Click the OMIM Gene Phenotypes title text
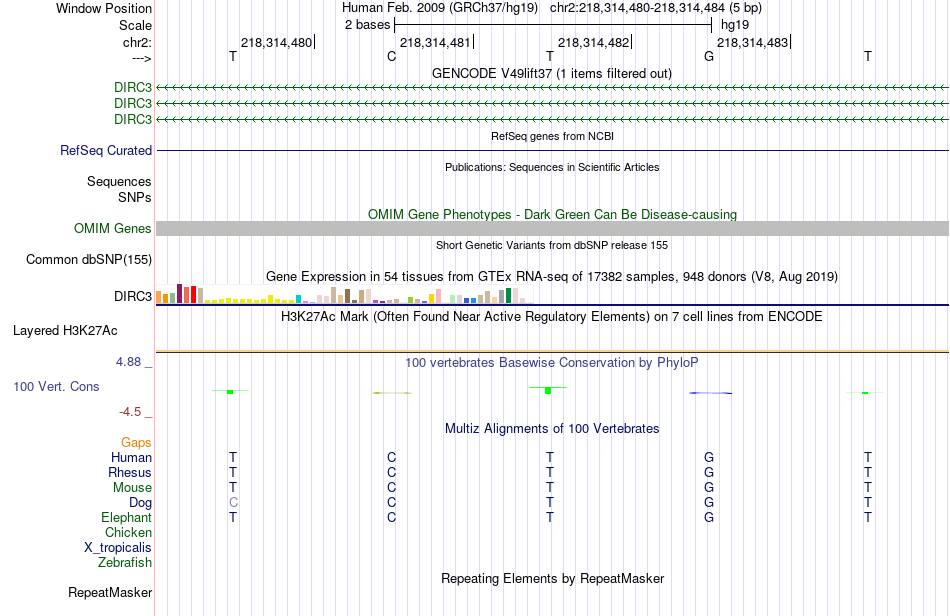 click(552, 214)
